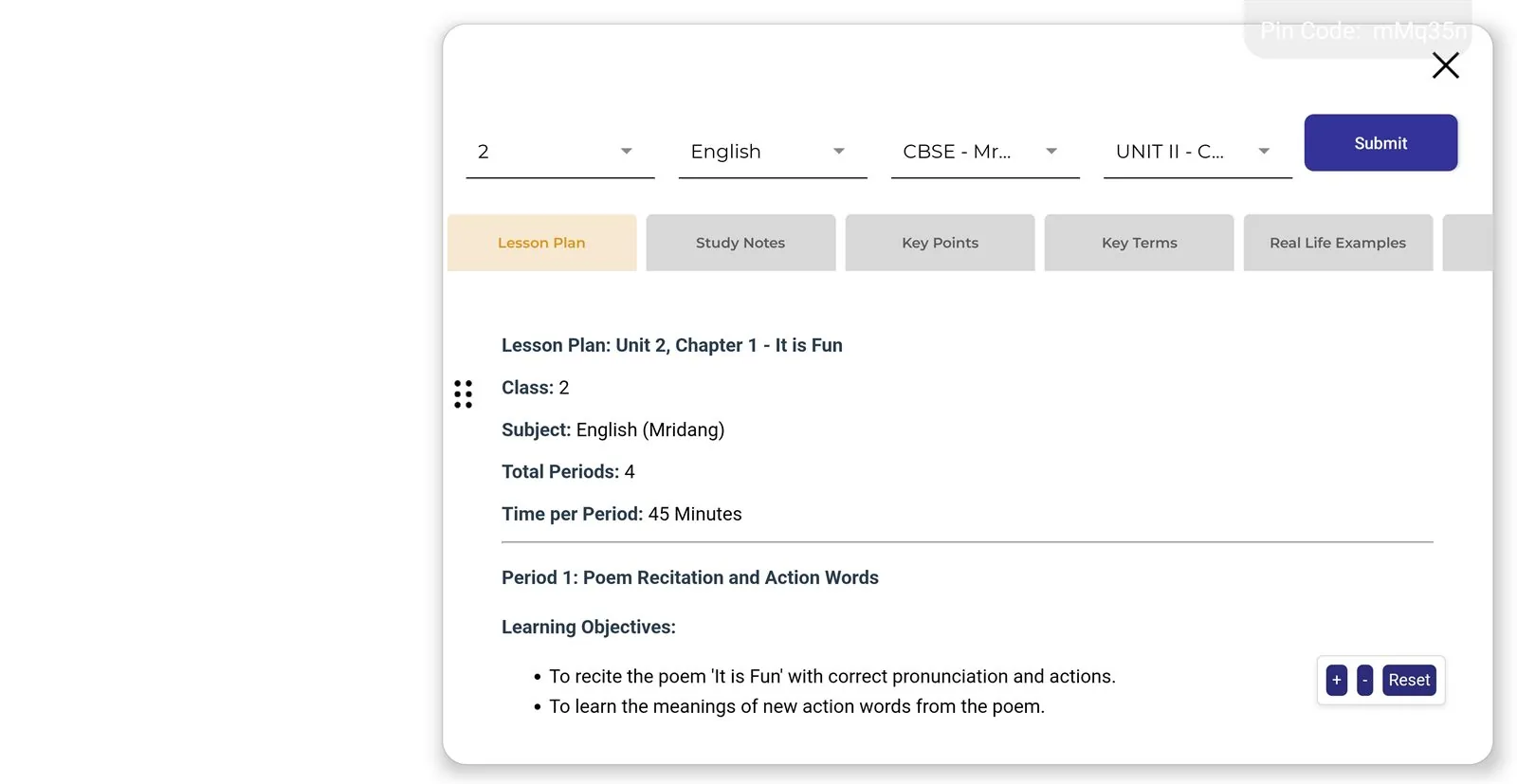Switch to the Study Notes tab

(x=740, y=243)
